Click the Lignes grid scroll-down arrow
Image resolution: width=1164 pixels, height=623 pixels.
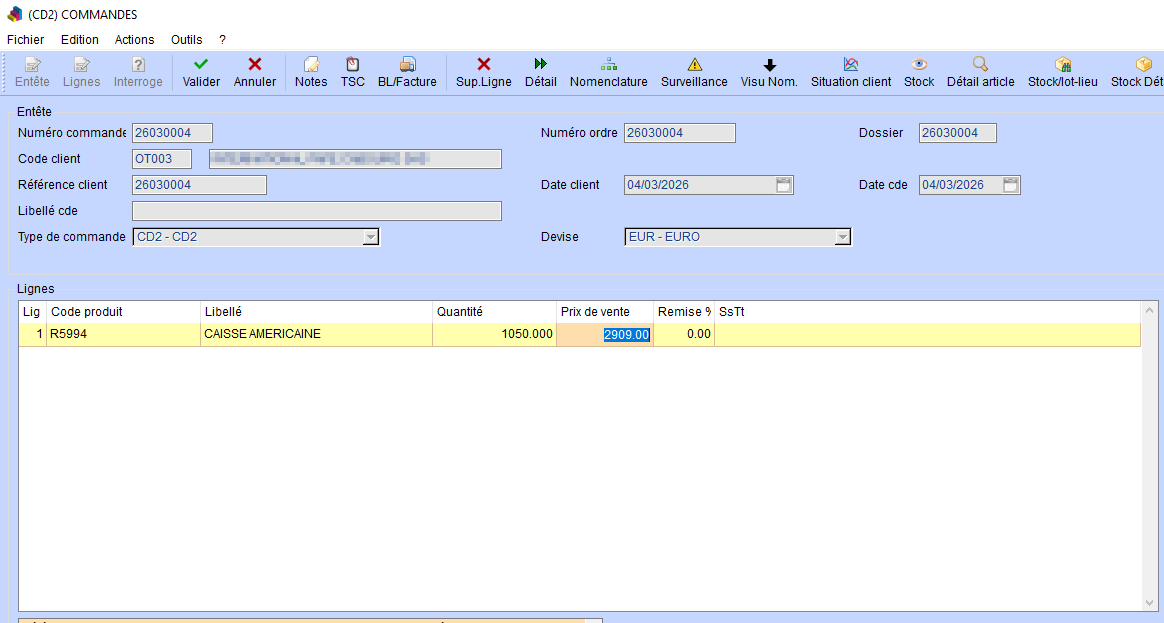tap(1149, 603)
